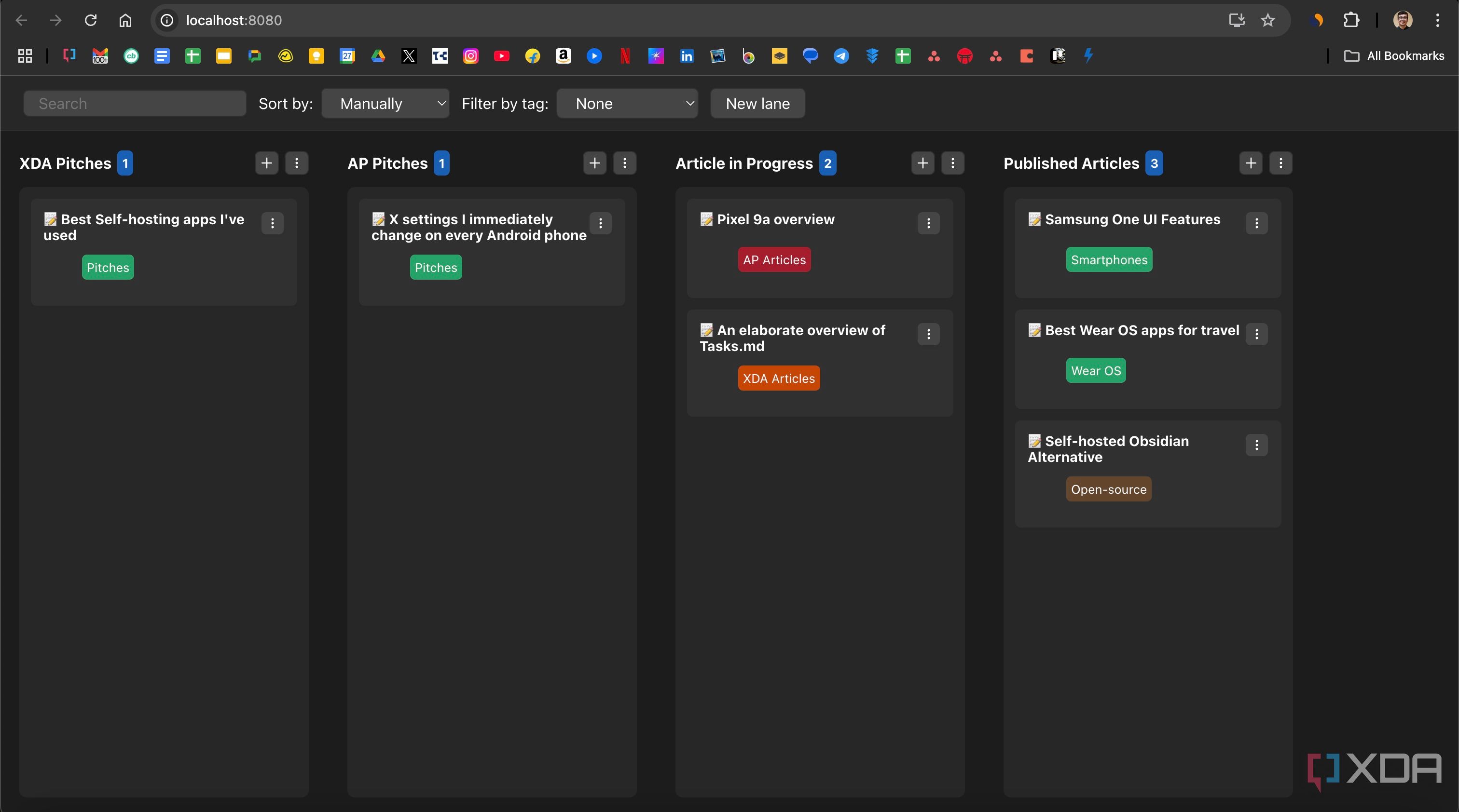The image size is (1459, 812).
Task: Expand the Sort by Manually dropdown
Action: [385, 103]
